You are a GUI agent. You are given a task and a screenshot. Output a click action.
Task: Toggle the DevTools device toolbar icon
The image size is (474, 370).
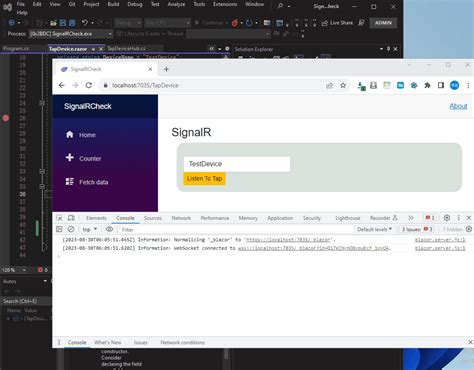click(71, 218)
